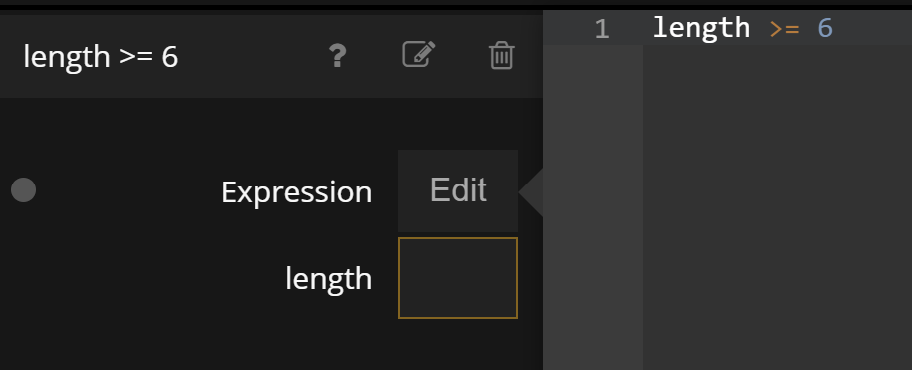Click the orange >= operator in the code
912x370 pixels.
(x=784, y=29)
